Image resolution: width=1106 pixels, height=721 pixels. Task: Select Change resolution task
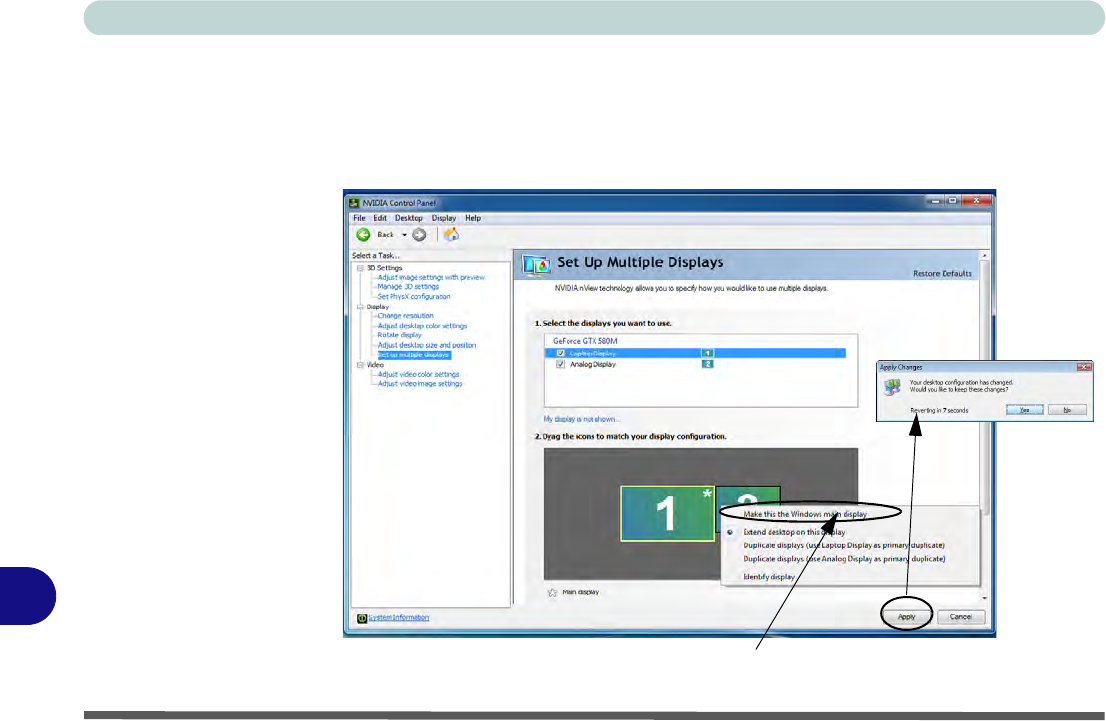(x=405, y=316)
